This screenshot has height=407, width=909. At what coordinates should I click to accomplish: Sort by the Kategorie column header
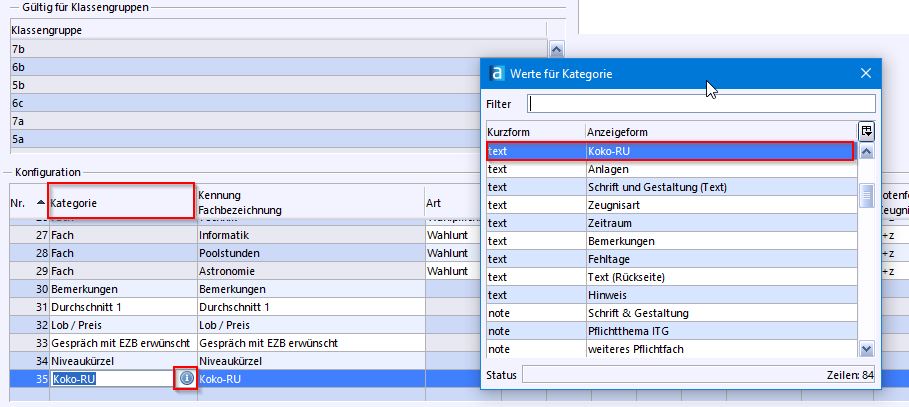click(120, 202)
